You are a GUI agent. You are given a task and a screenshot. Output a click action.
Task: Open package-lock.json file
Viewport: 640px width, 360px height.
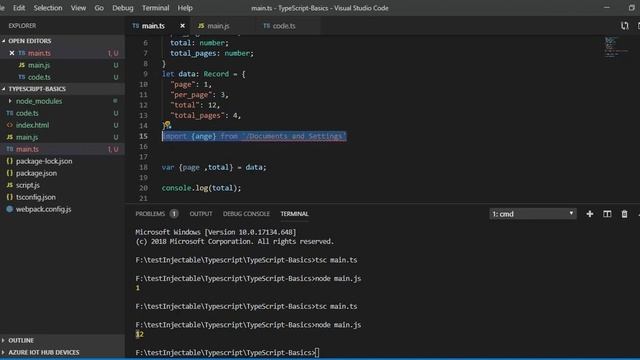point(44,161)
